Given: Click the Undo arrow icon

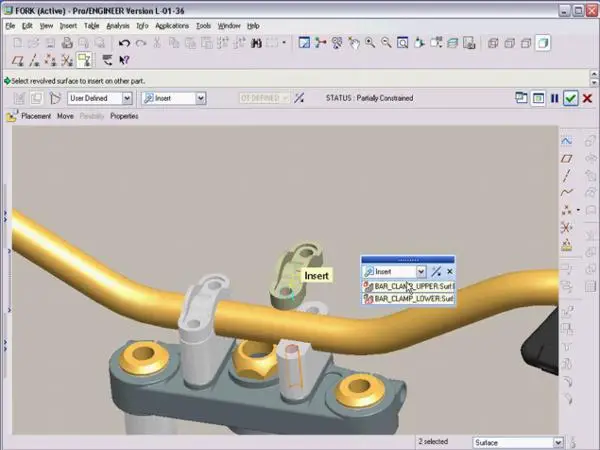Looking at the screenshot, I should click(124, 43).
